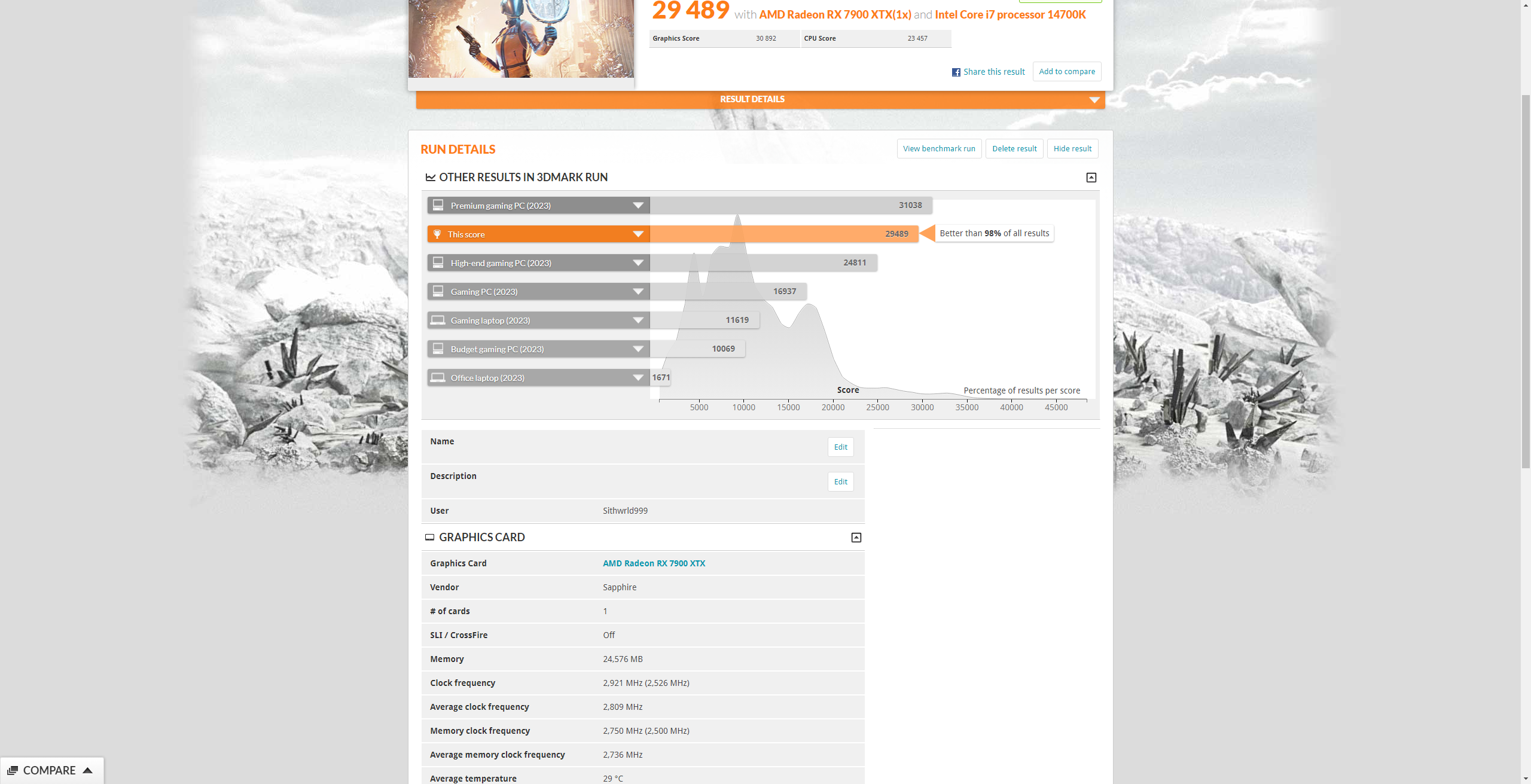Click the 10069 Budget gaming PC bar value
Screen dimensions: 1531x784
(x=723, y=349)
